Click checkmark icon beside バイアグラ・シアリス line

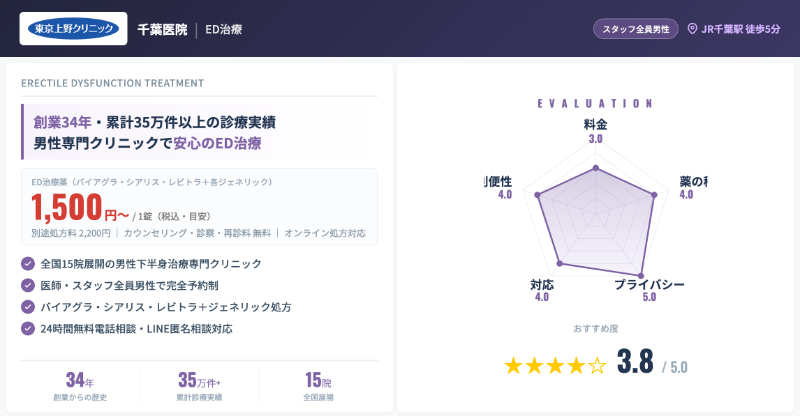[27, 306]
